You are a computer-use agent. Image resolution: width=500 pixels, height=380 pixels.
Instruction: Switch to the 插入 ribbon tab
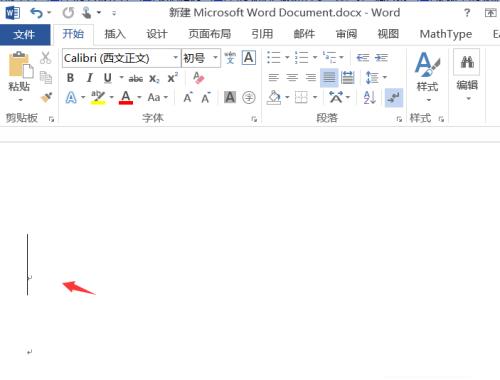[x=115, y=34]
